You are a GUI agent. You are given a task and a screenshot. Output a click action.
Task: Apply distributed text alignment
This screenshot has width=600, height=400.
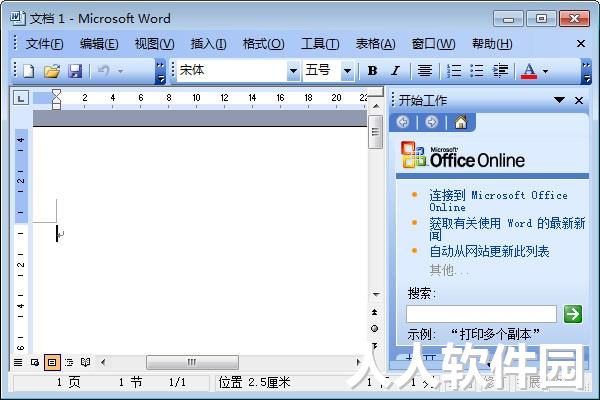click(x=424, y=71)
